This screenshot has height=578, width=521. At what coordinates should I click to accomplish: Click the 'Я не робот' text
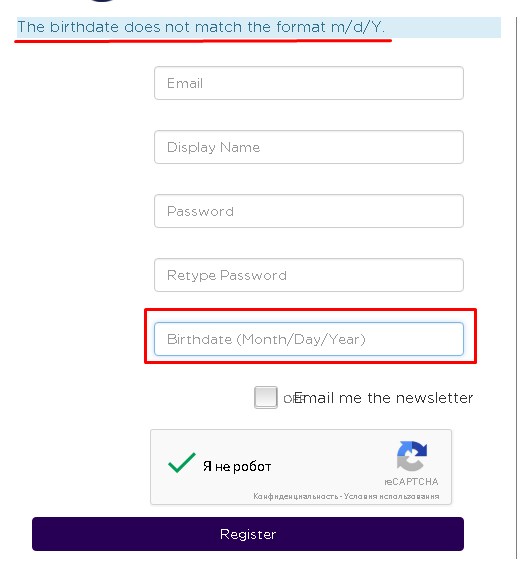click(237, 467)
